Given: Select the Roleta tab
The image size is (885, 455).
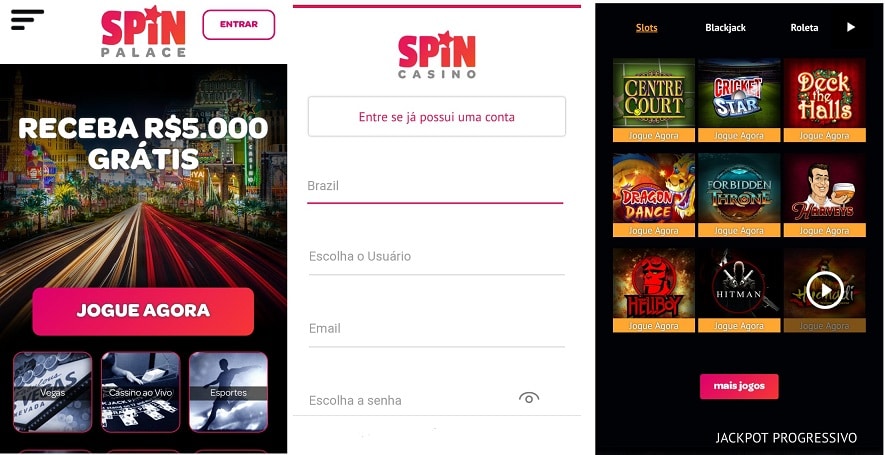Looking at the screenshot, I should [x=804, y=28].
